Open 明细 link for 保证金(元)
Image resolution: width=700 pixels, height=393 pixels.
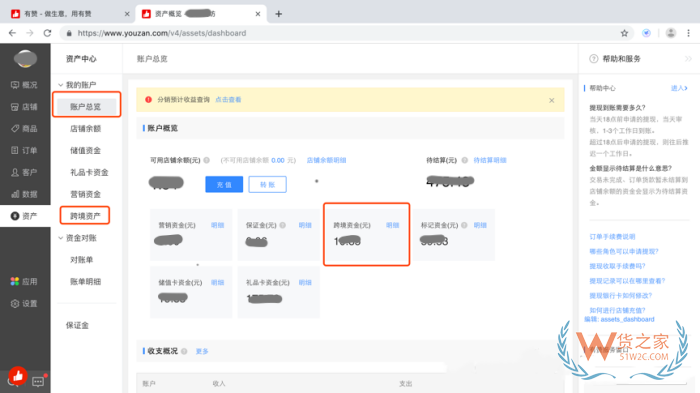pos(305,226)
